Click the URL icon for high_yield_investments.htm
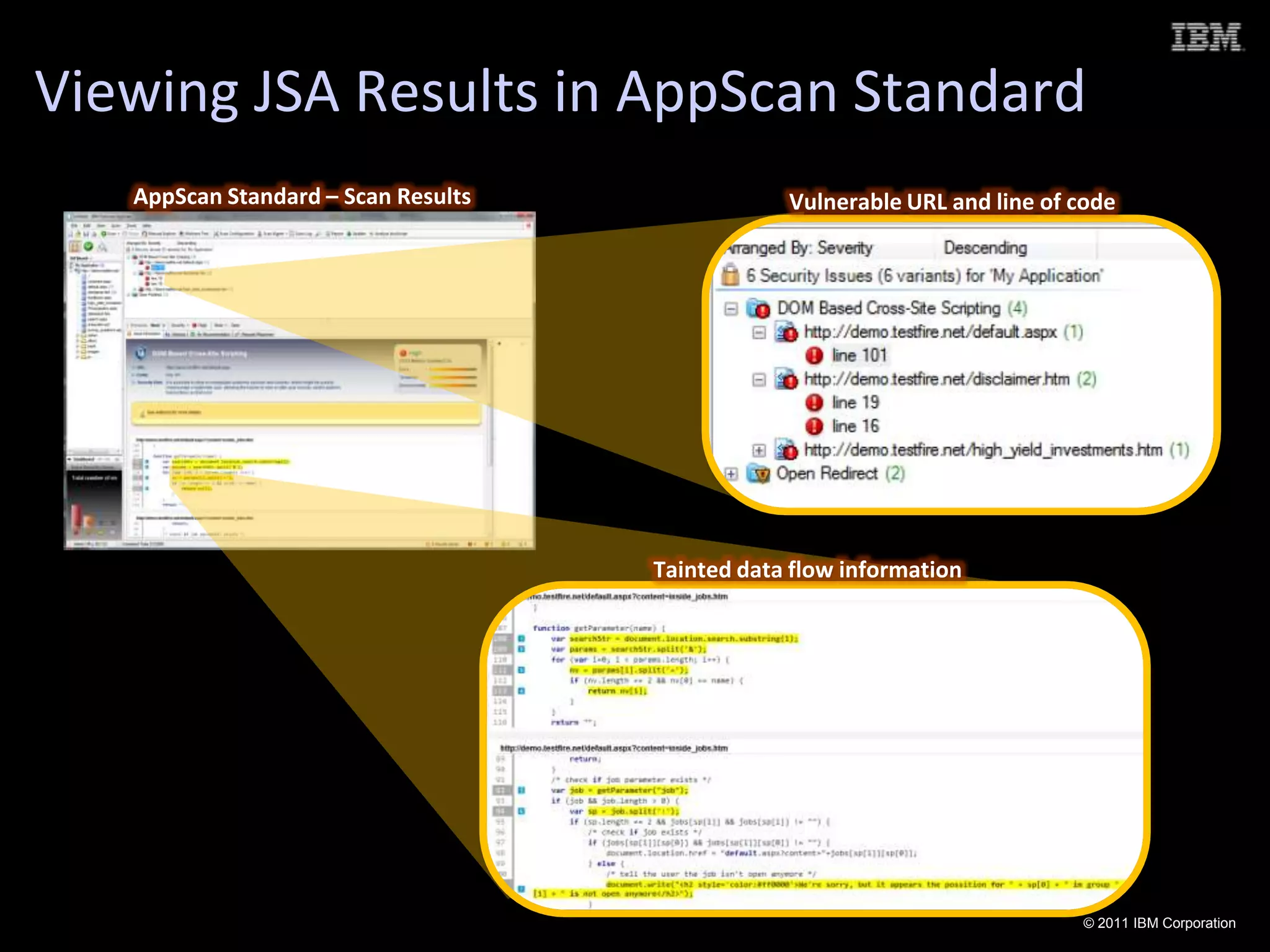The height and width of the screenshot is (952, 1270). (786, 450)
